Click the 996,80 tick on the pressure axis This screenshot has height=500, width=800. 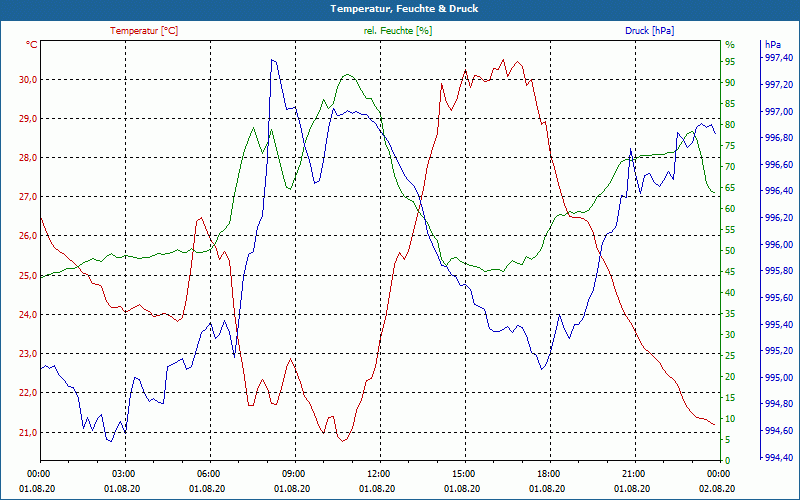click(x=779, y=138)
